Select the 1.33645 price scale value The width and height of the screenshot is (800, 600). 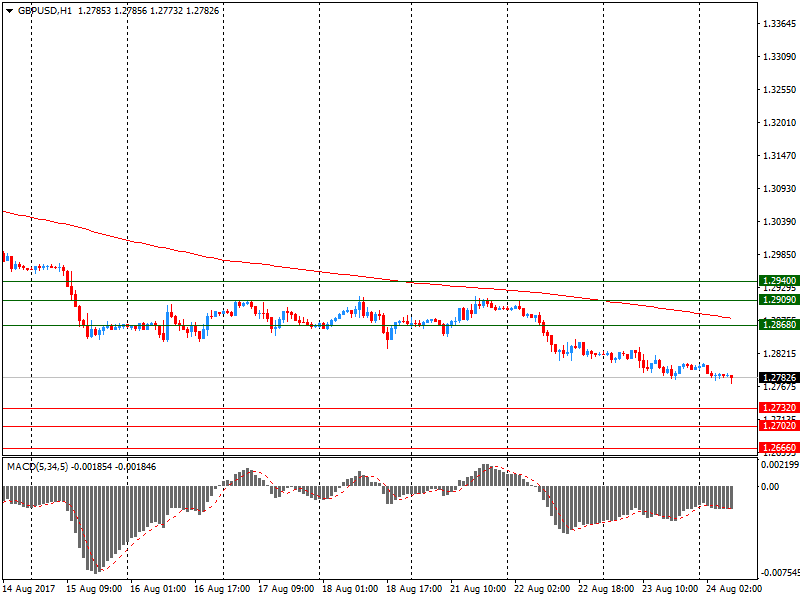[780, 23]
